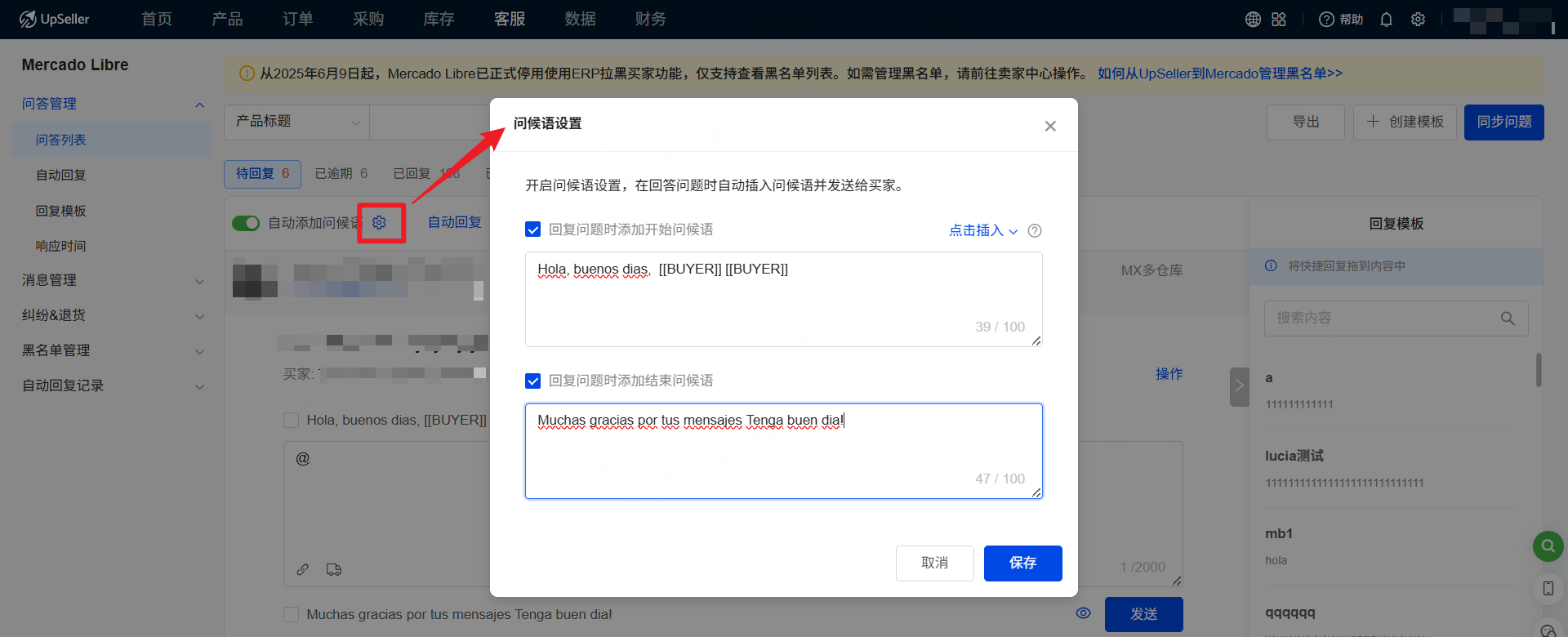
Task: Click the 取消 button in dialog
Action: 934,563
